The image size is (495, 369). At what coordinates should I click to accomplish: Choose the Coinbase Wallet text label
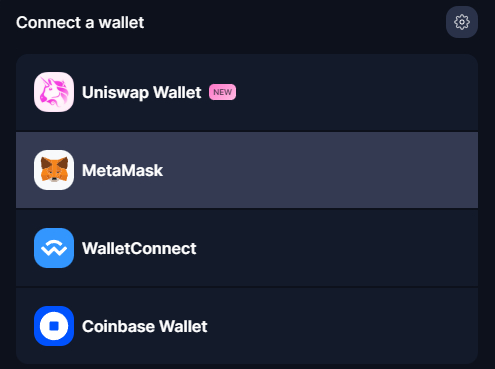145,326
